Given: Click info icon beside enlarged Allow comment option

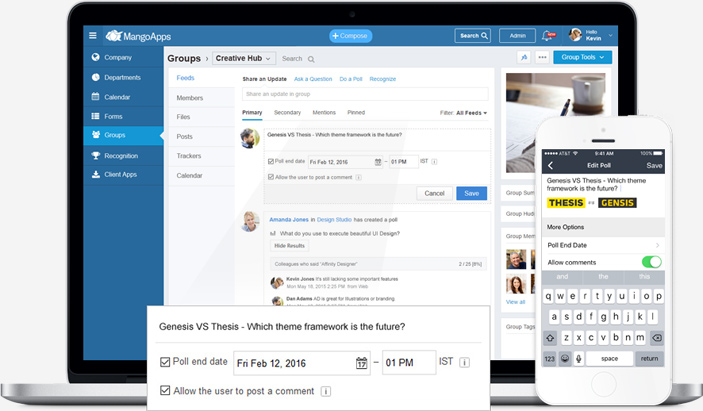Looking at the screenshot, I should [x=326, y=391].
